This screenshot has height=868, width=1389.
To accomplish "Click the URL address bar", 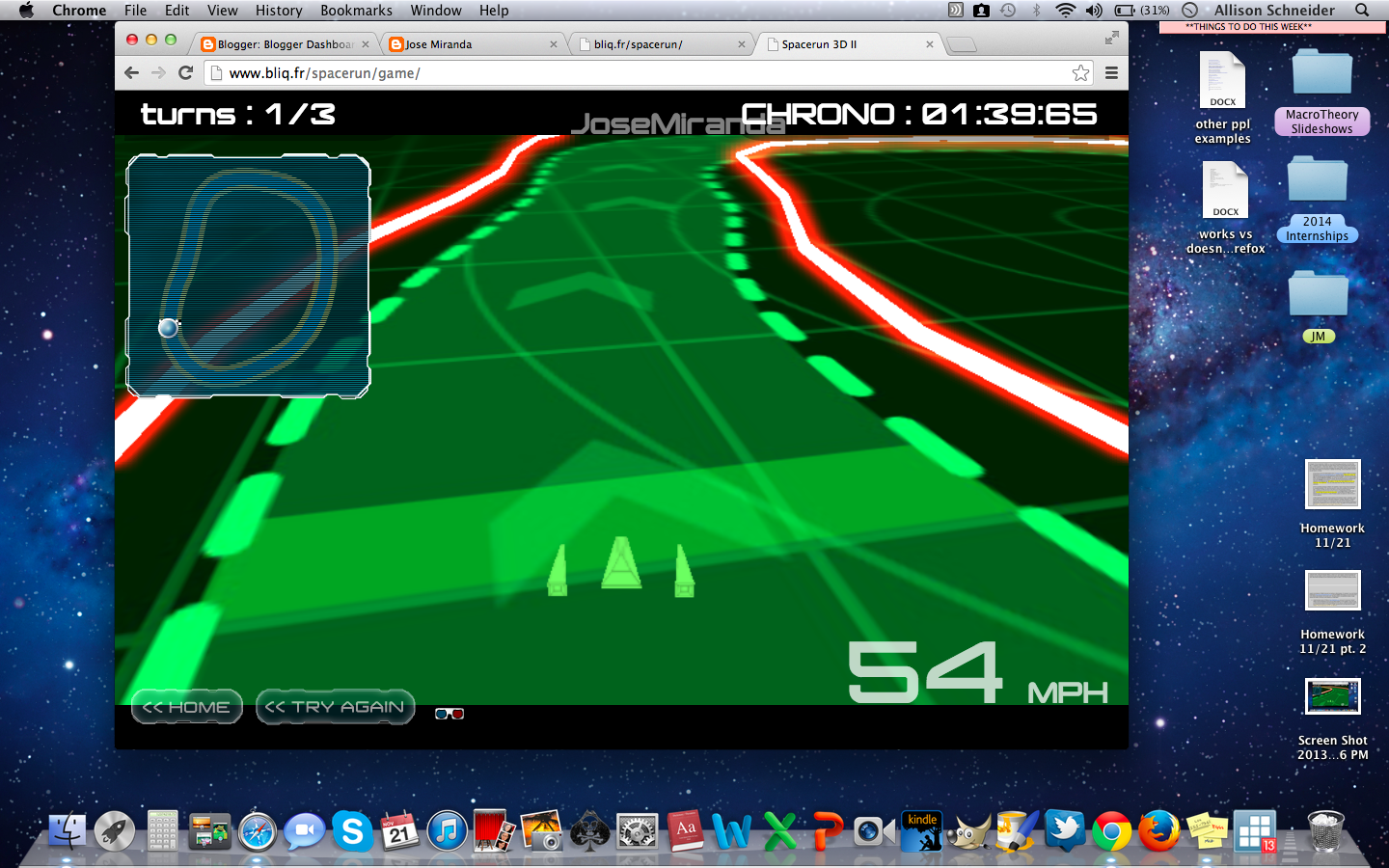I will [648, 72].
